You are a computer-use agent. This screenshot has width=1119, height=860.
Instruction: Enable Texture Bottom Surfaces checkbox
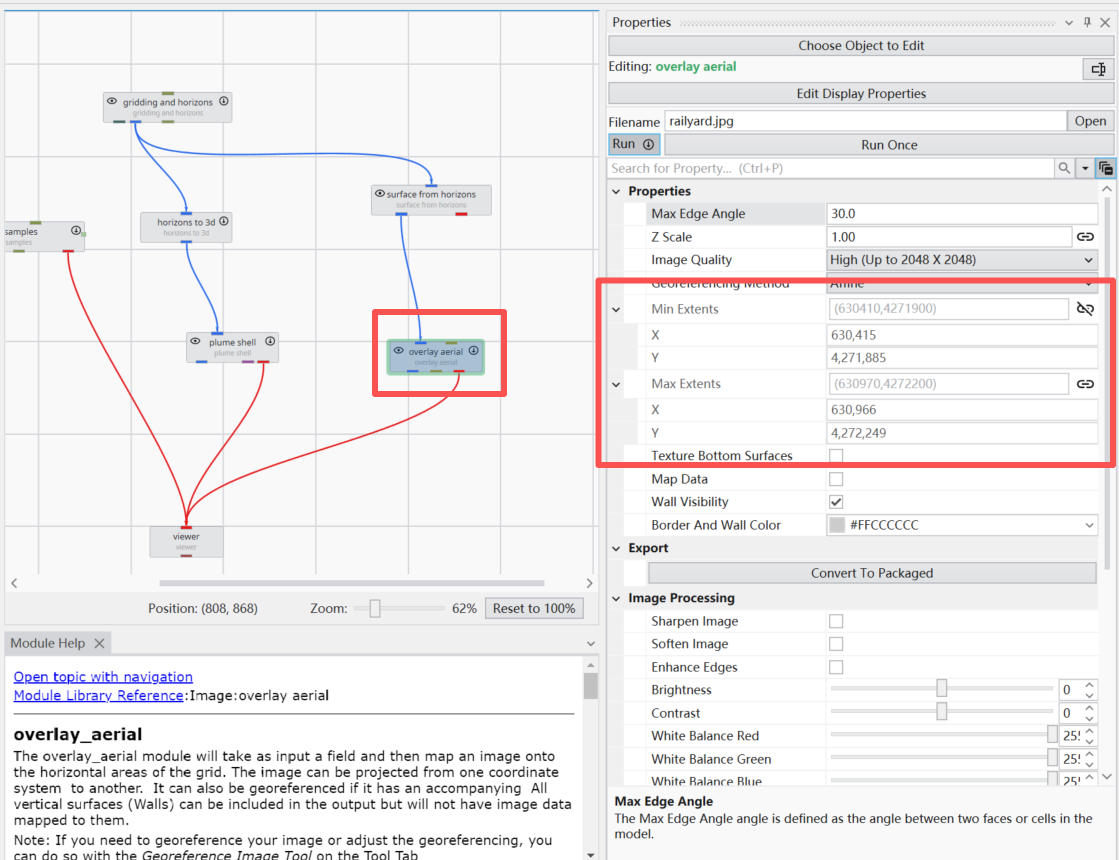(836, 456)
